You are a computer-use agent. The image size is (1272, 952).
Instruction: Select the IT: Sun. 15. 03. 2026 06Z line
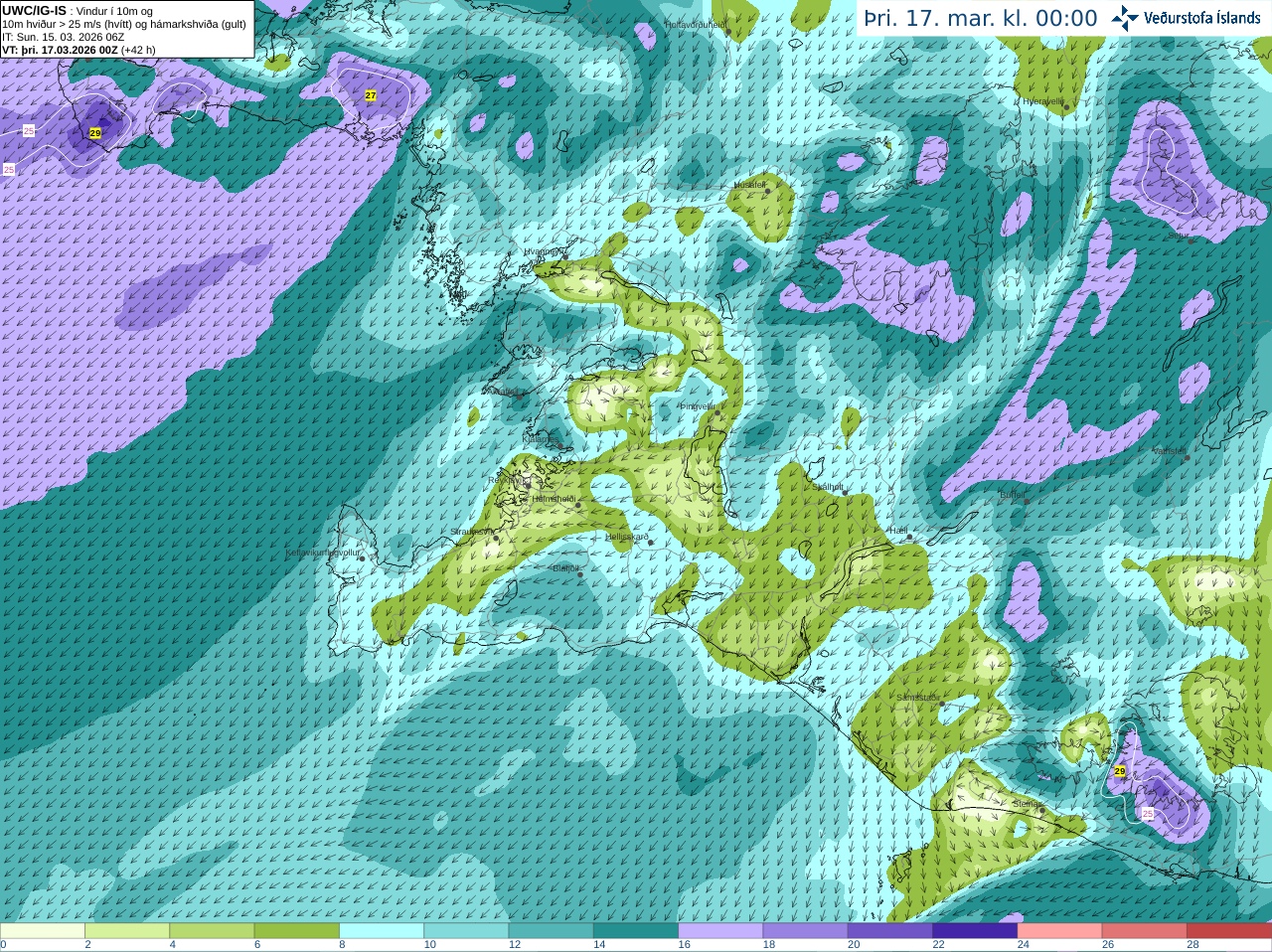coord(64,37)
